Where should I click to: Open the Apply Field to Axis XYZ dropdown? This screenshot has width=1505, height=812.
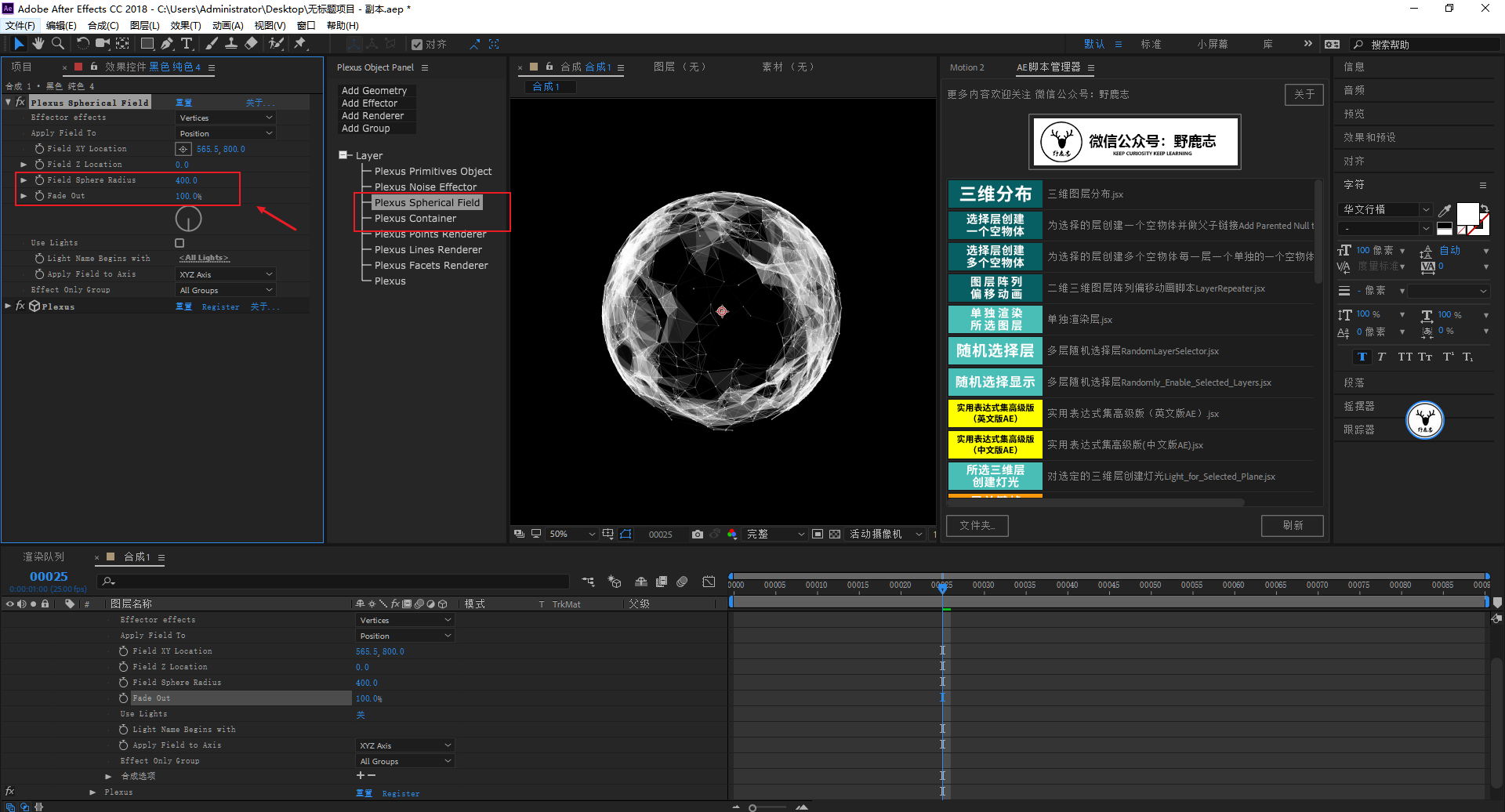coord(226,274)
